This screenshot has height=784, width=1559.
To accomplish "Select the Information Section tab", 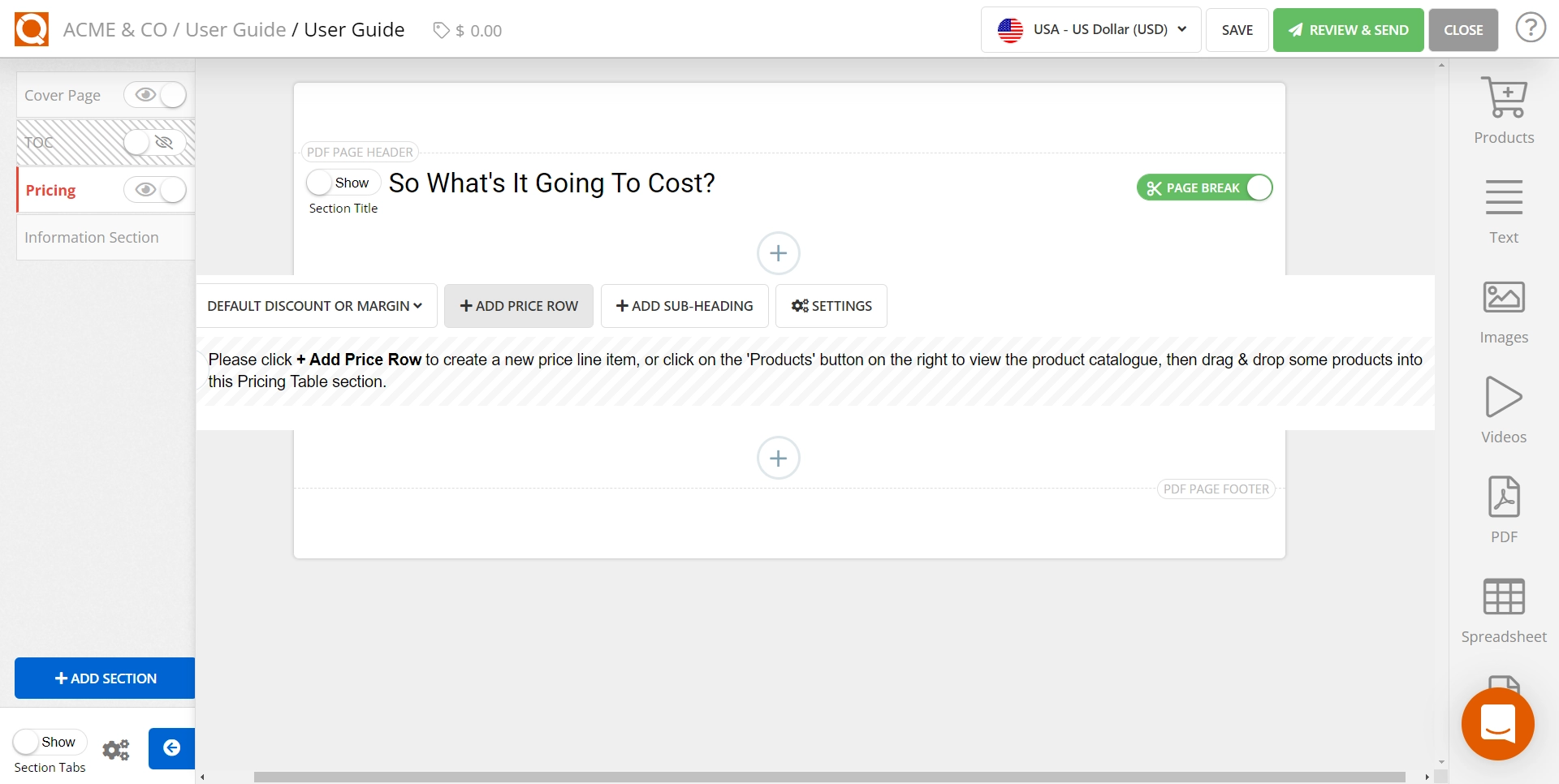I will [x=92, y=237].
